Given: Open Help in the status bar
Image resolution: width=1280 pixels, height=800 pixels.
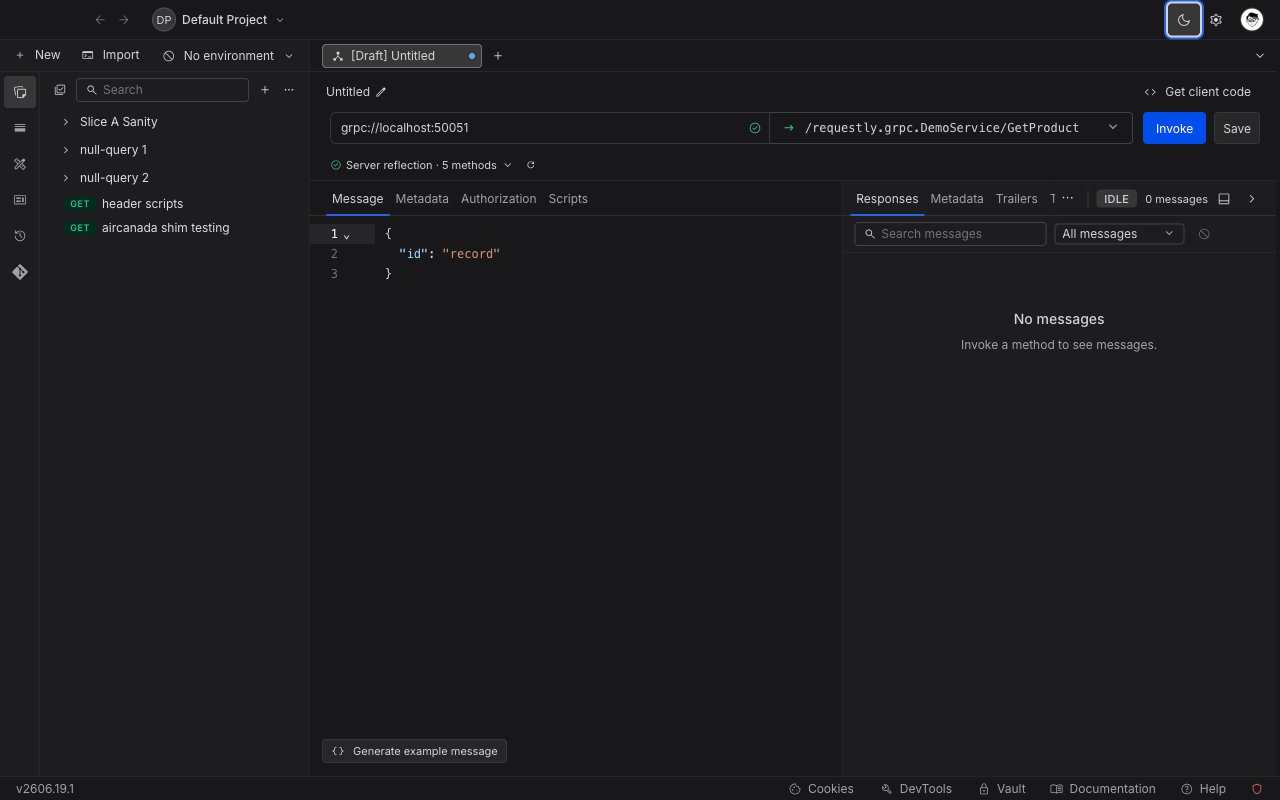Looking at the screenshot, I should click(1203, 789).
